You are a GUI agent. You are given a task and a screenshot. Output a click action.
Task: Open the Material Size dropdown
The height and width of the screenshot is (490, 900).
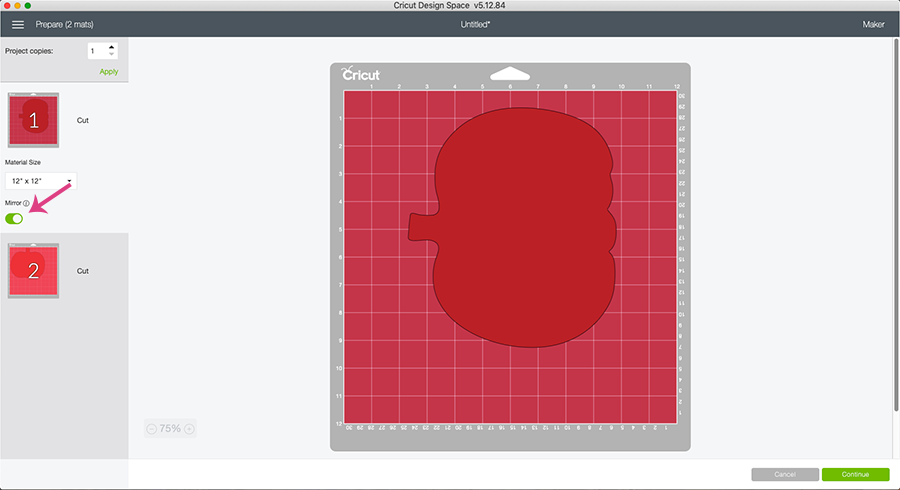click(x=40, y=181)
